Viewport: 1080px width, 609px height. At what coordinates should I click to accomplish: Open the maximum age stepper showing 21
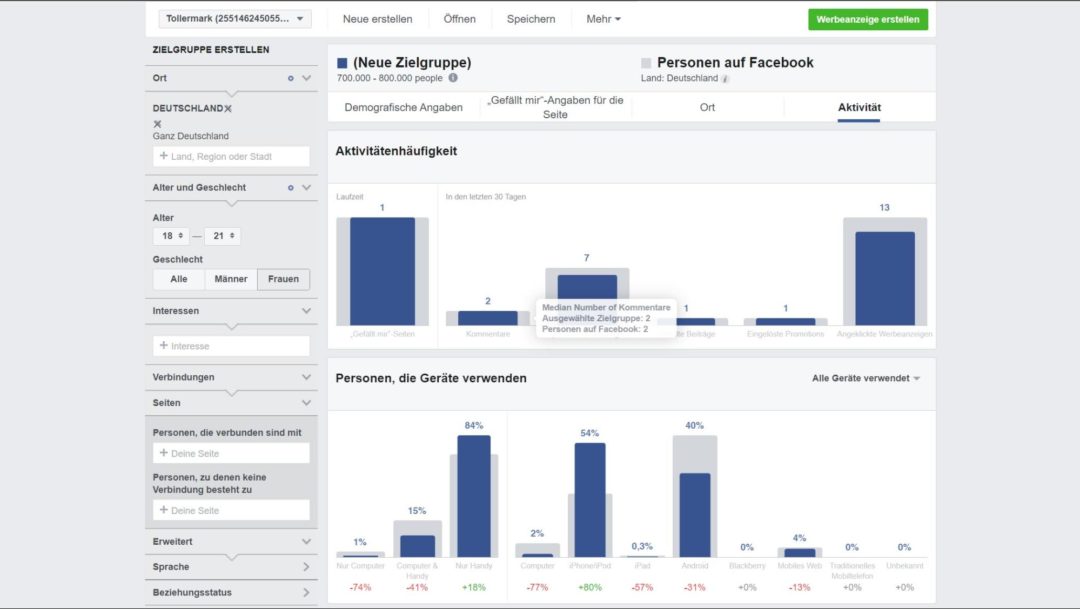pos(222,236)
